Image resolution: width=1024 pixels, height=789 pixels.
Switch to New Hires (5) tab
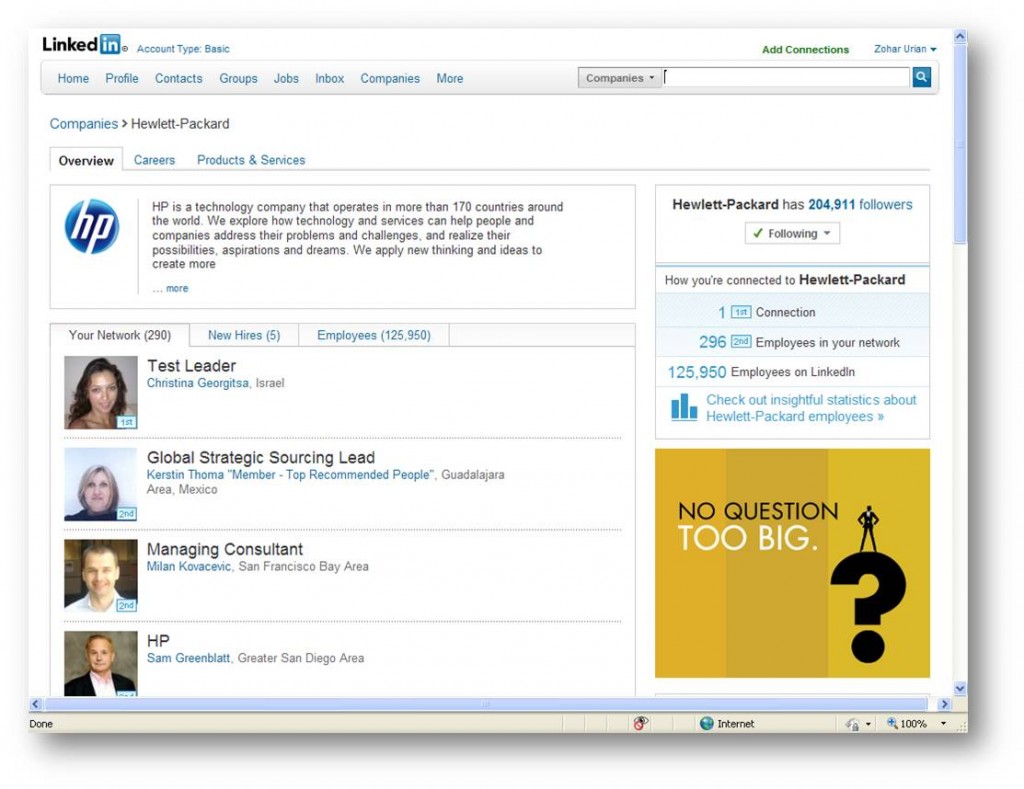point(244,335)
